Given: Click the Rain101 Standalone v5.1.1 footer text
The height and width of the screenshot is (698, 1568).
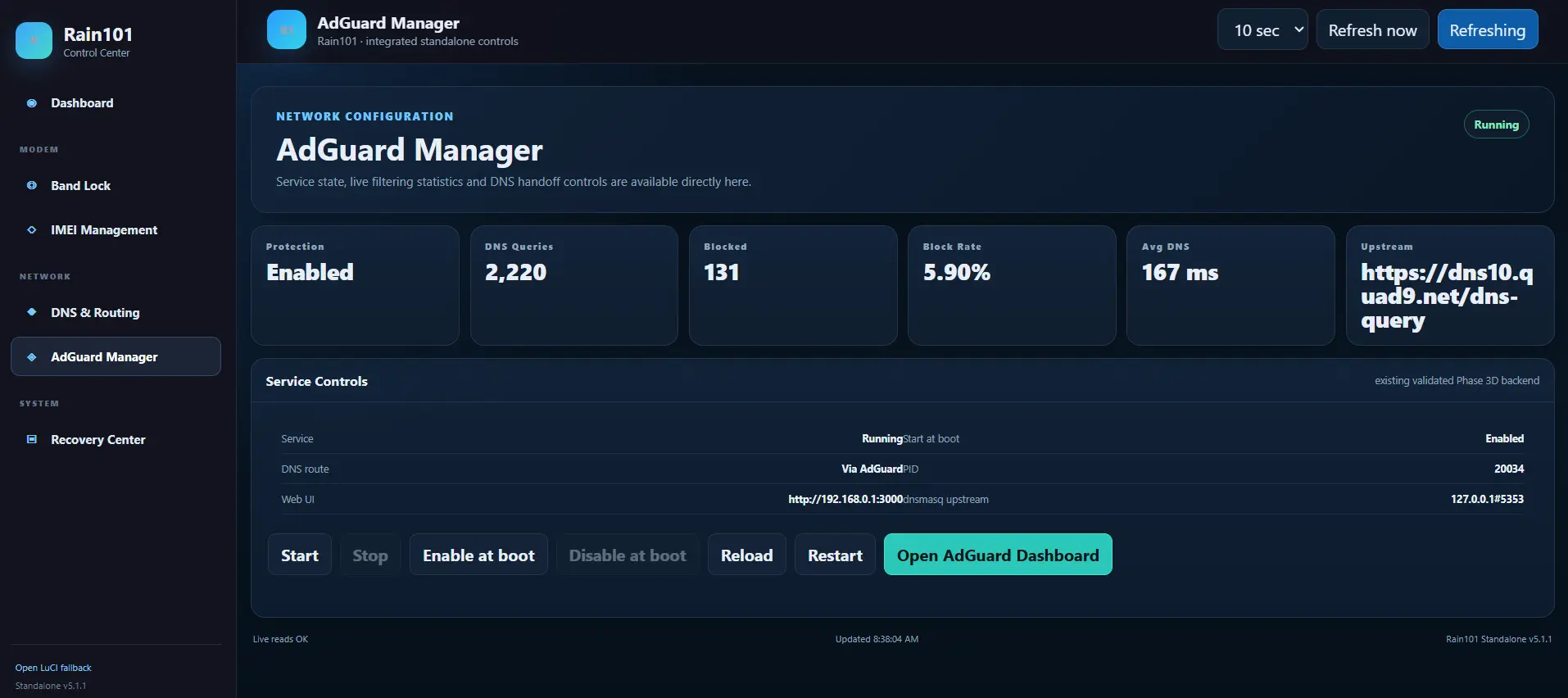Looking at the screenshot, I should click(x=1498, y=639).
